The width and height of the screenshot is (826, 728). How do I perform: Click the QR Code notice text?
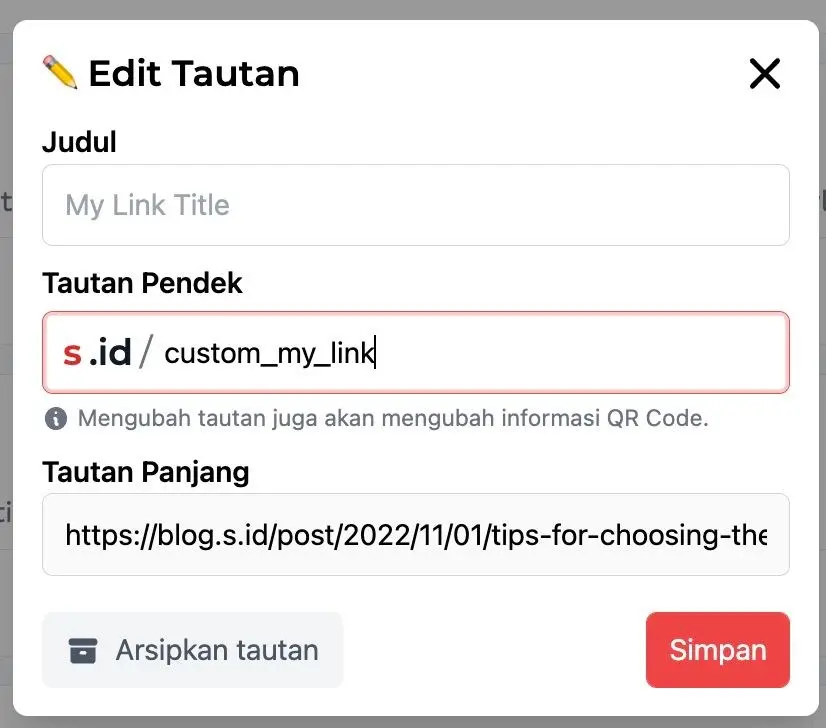392,418
